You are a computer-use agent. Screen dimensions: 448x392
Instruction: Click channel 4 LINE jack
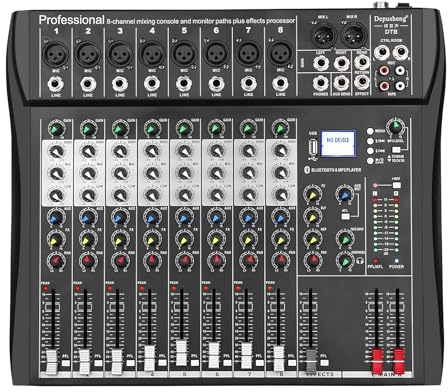tap(152, 84)
